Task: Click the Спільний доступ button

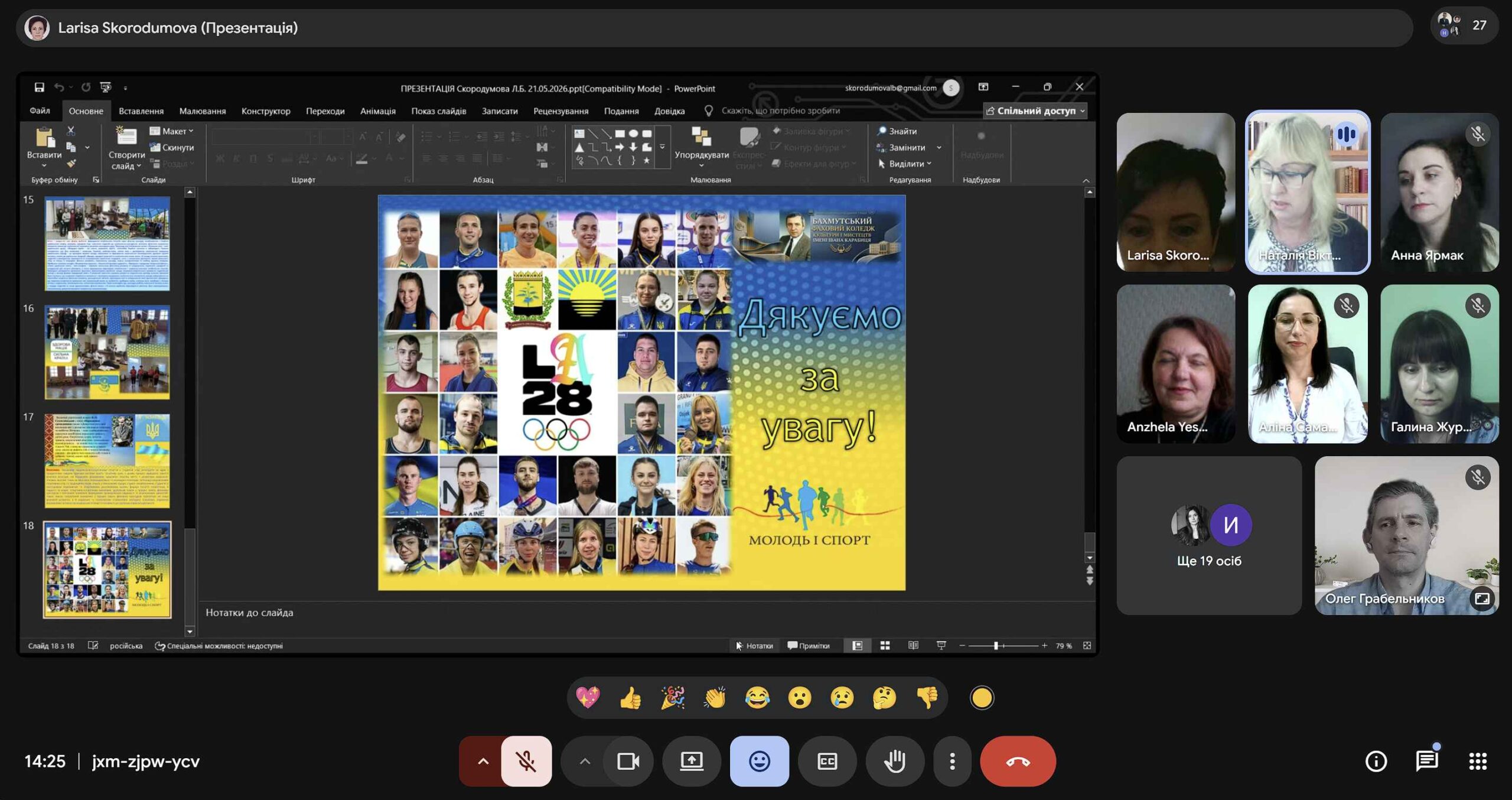Action: coord(1036,110)
